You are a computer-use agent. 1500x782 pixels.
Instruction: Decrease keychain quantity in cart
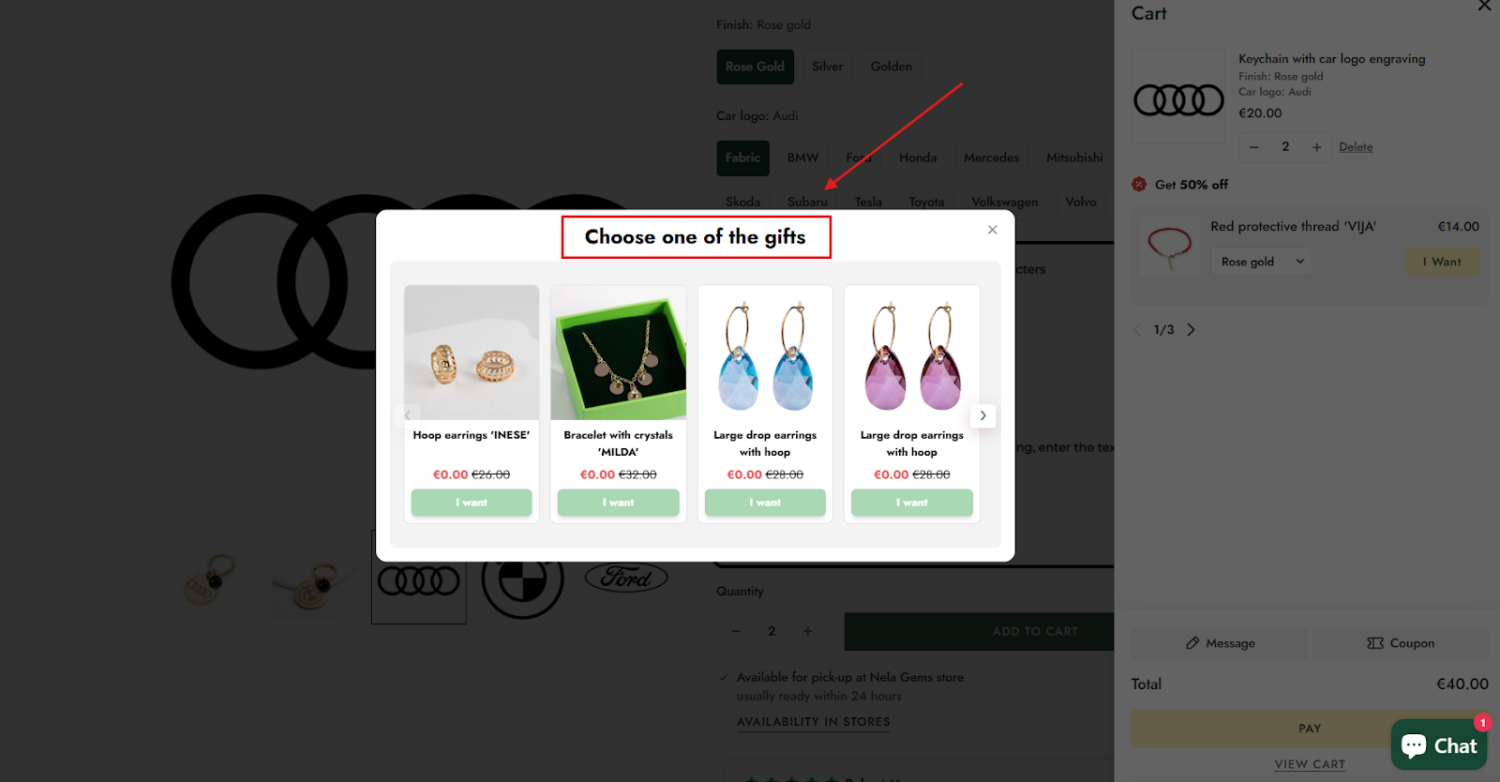tap(1254, 147)
